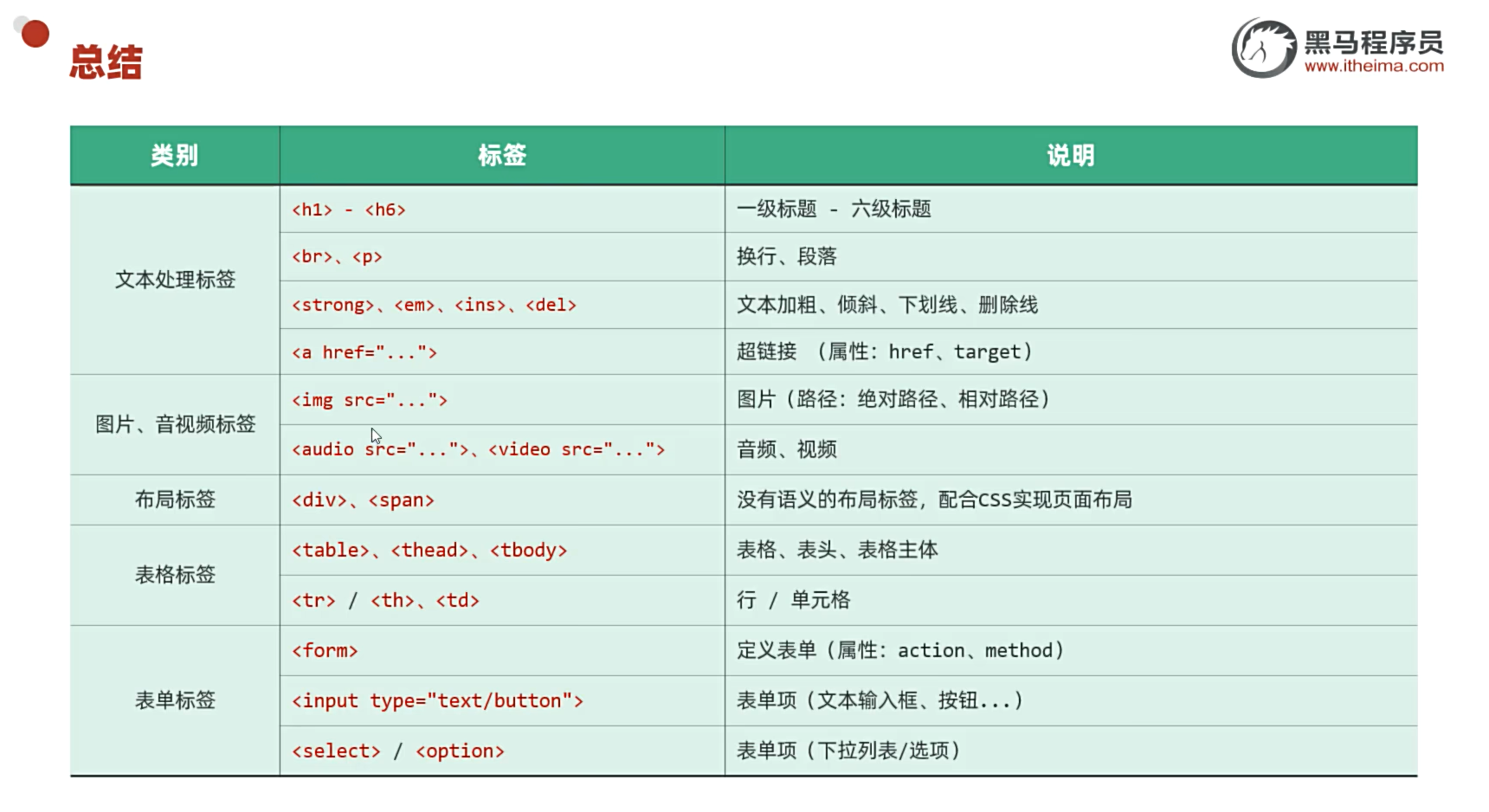Select description 超链接 (属性: href、target)
The width and height of the screenshot is (1489, 812).
click(885, 351)
